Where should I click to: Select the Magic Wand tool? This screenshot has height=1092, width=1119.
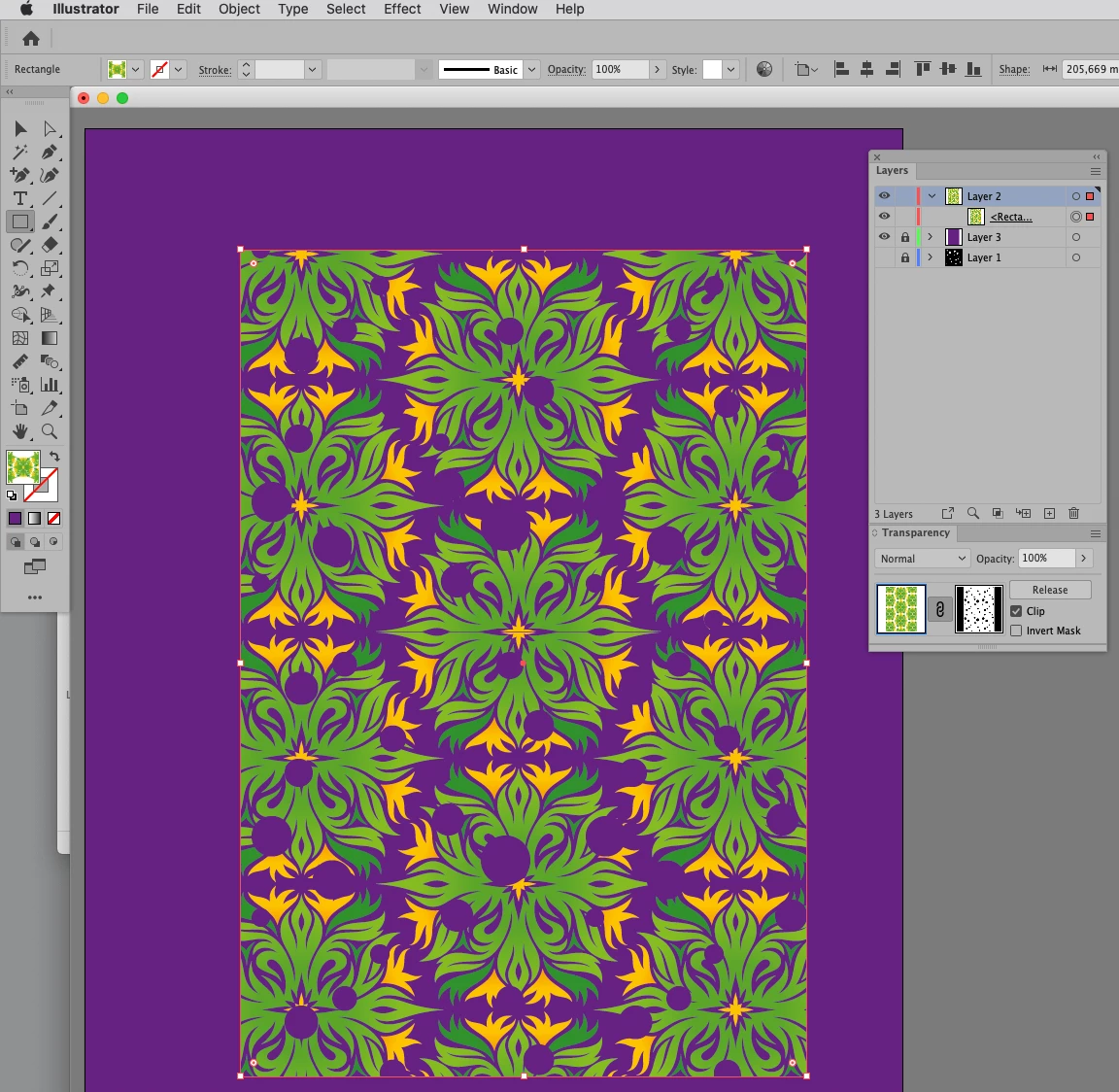[20, 152]
